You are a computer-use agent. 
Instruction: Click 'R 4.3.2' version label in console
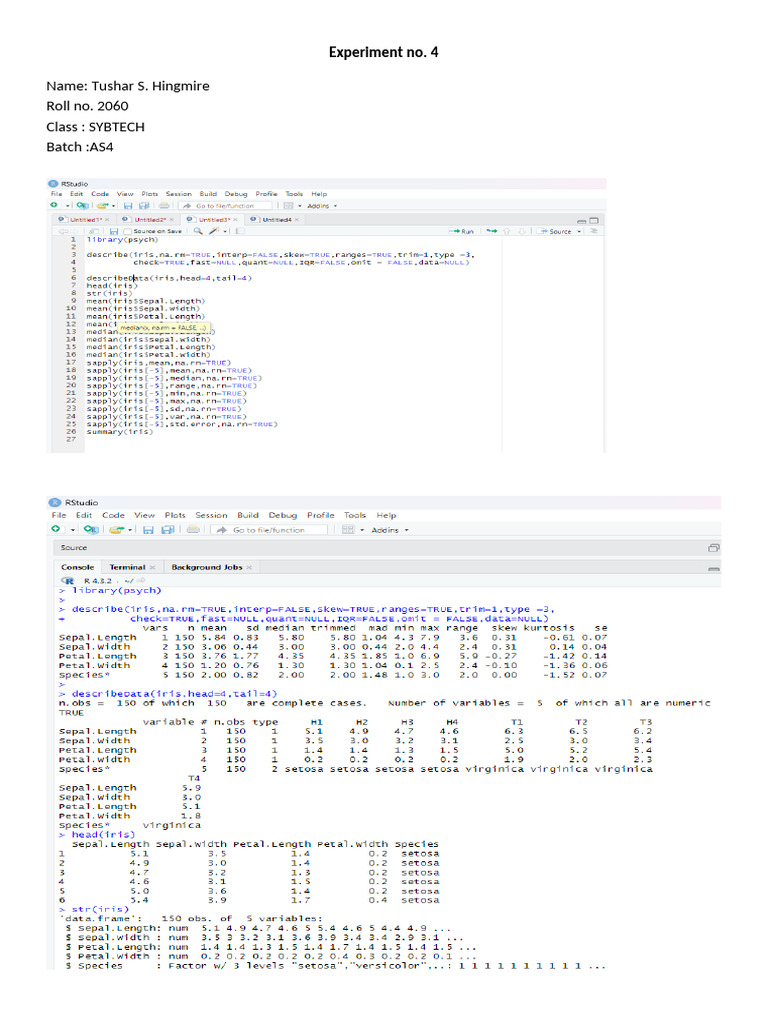(x=98, y=581)
